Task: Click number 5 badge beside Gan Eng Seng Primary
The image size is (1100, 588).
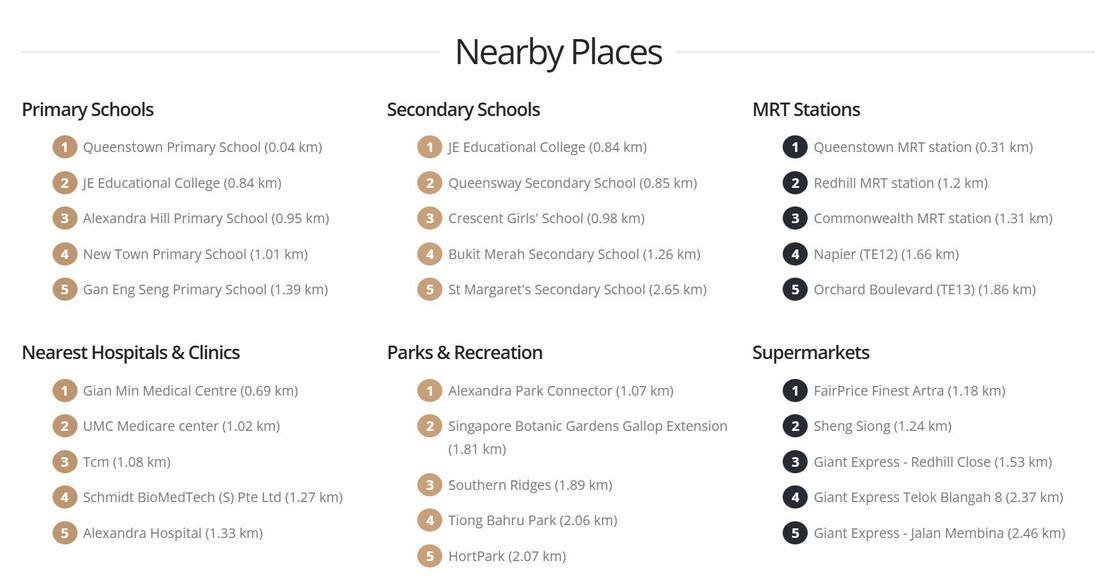Action: coord(65,290)
